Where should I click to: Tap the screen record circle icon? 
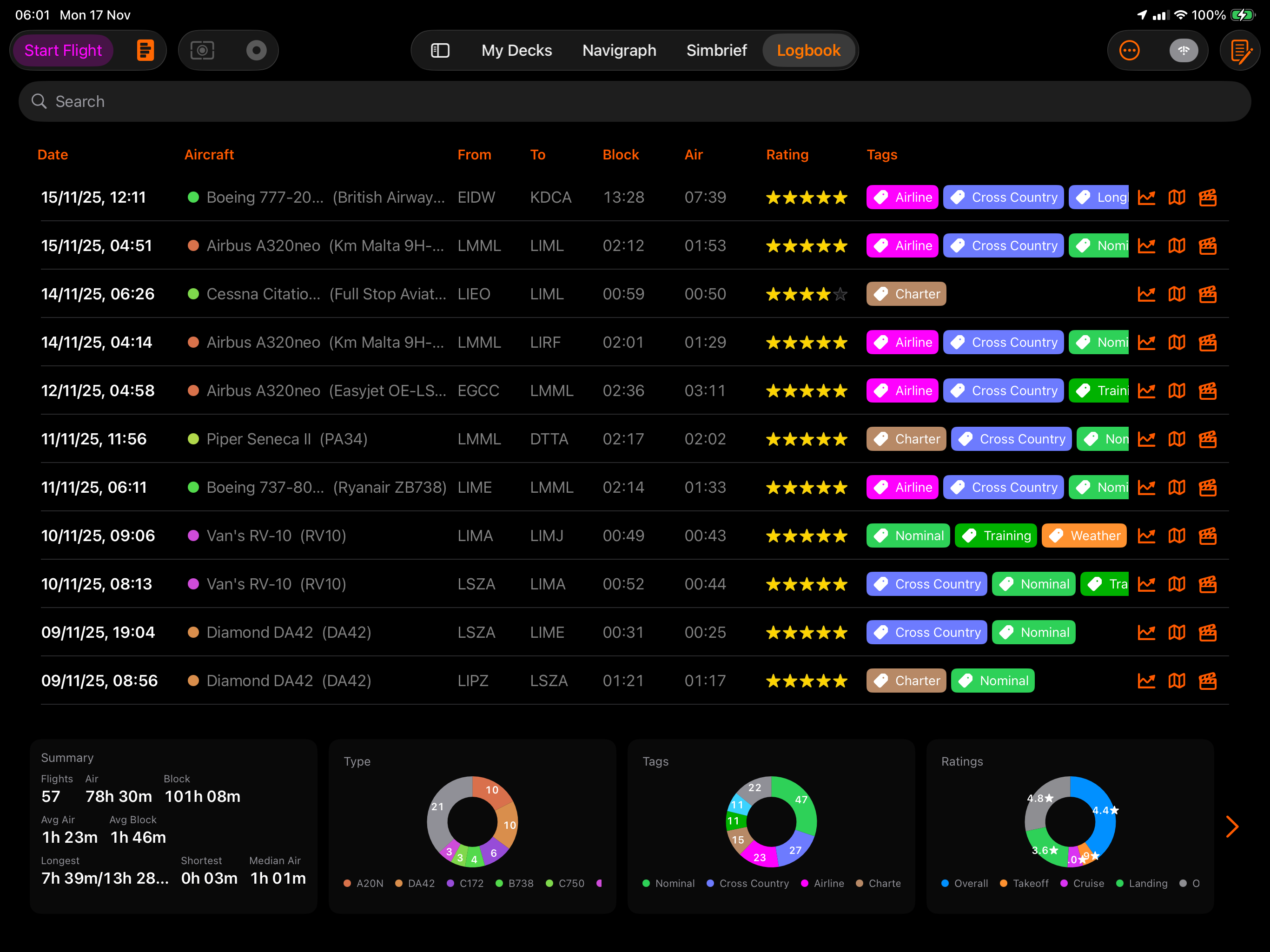click(x=256, y=51)
